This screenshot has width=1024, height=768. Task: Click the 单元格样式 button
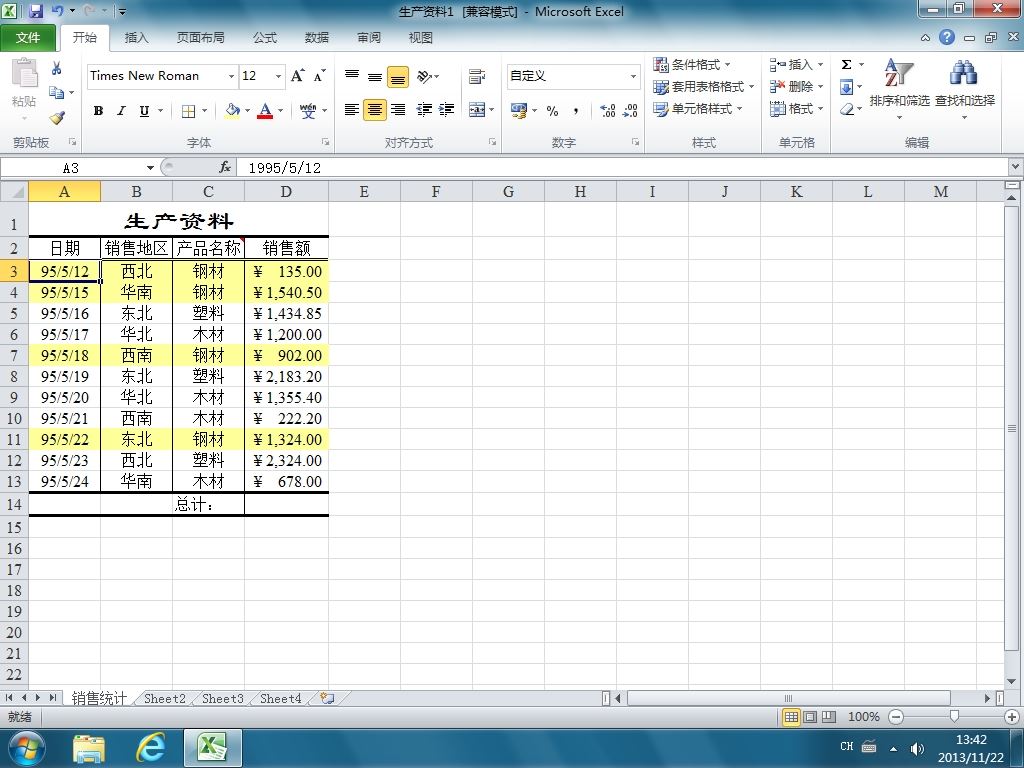(x=699, y=109)
